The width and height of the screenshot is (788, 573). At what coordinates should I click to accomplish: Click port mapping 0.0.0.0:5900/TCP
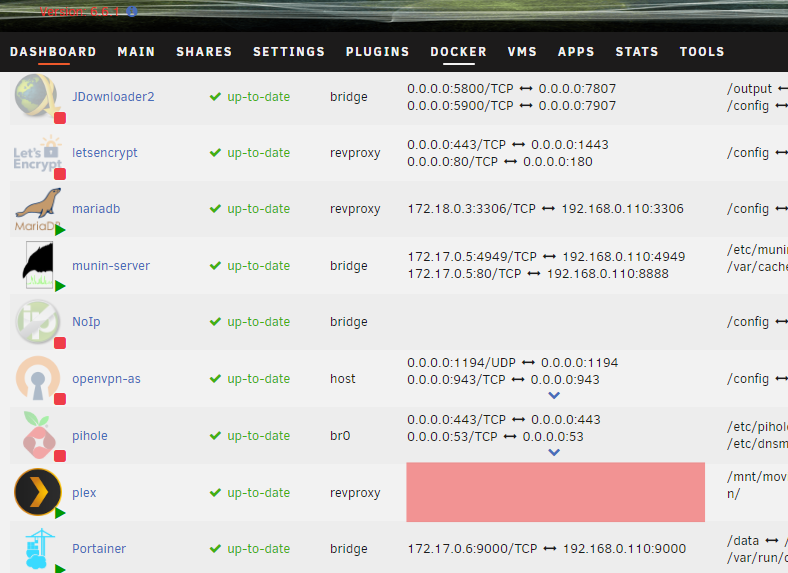click(x=512, y=106)
